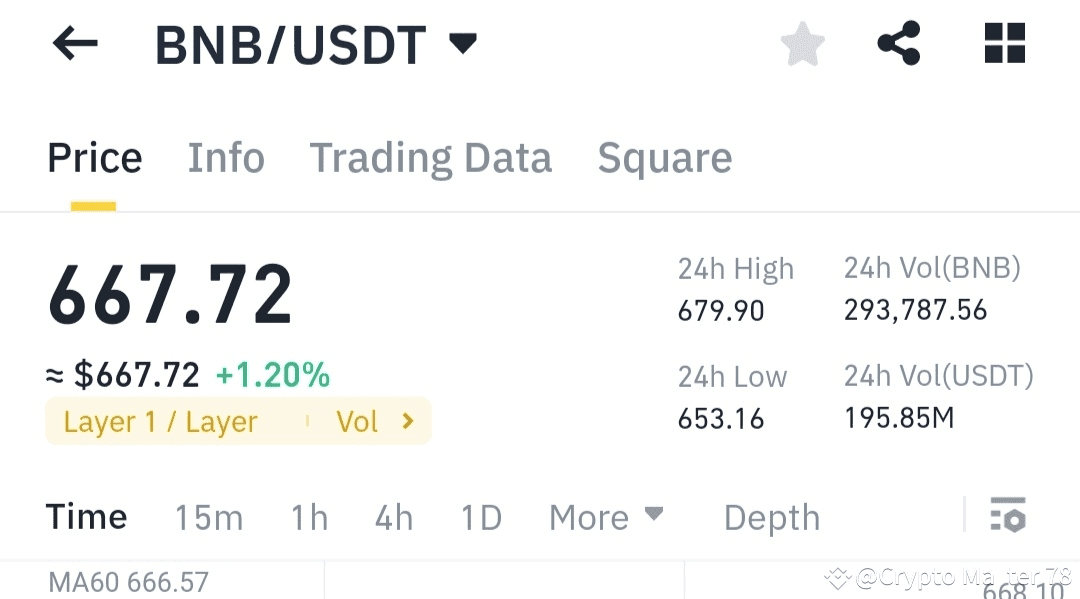Switch to the Depth view
The image size is (1080, 599).
[x=771, y=517]
